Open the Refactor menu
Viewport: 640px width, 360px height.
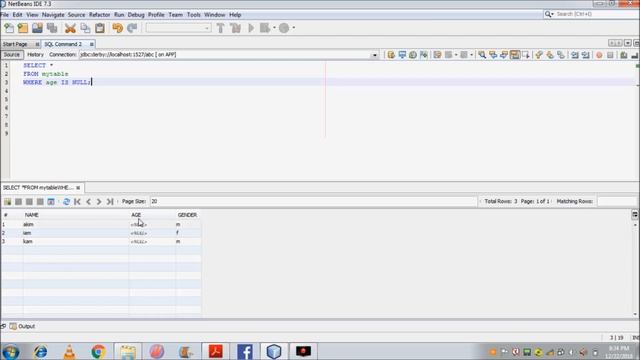(x=100, y=15)
